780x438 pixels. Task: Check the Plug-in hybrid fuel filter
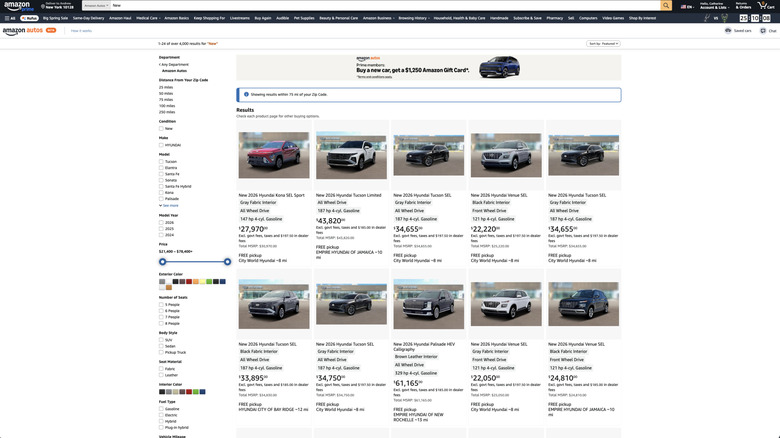tap(161, 428)
